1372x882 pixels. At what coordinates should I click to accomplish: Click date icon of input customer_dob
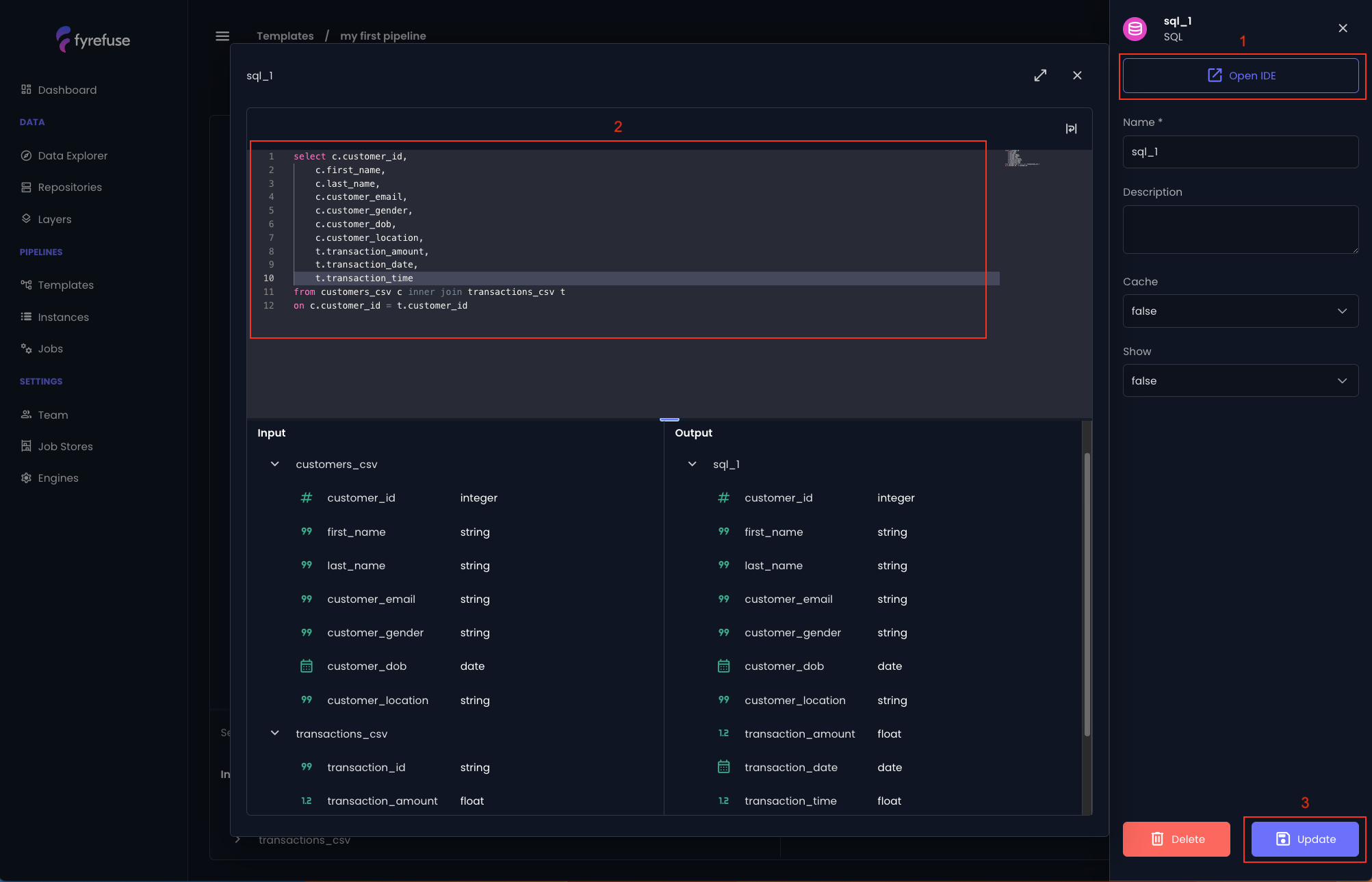[307, 666]
